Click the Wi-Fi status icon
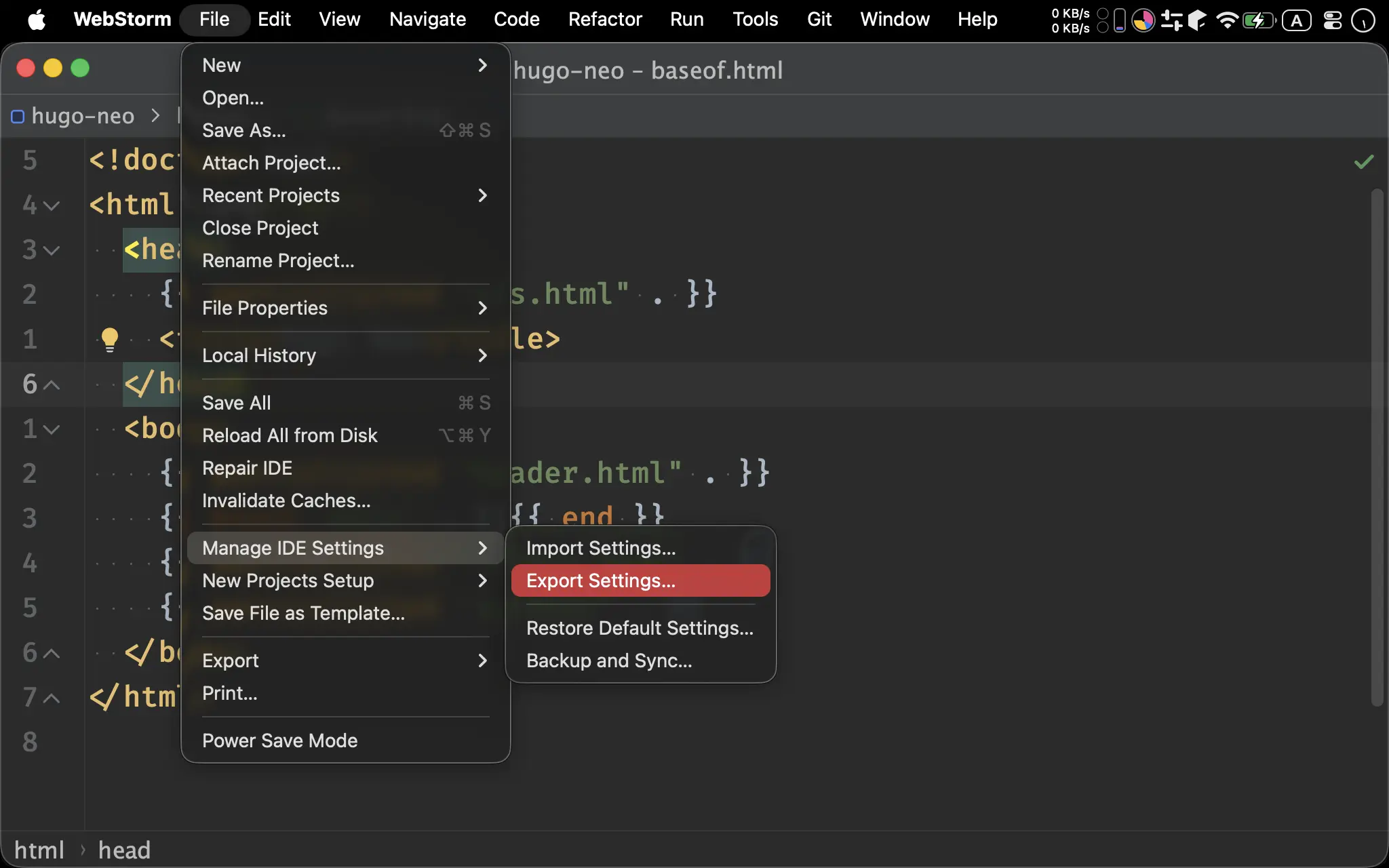1389x868 pixels. (x=1227, y=20)
